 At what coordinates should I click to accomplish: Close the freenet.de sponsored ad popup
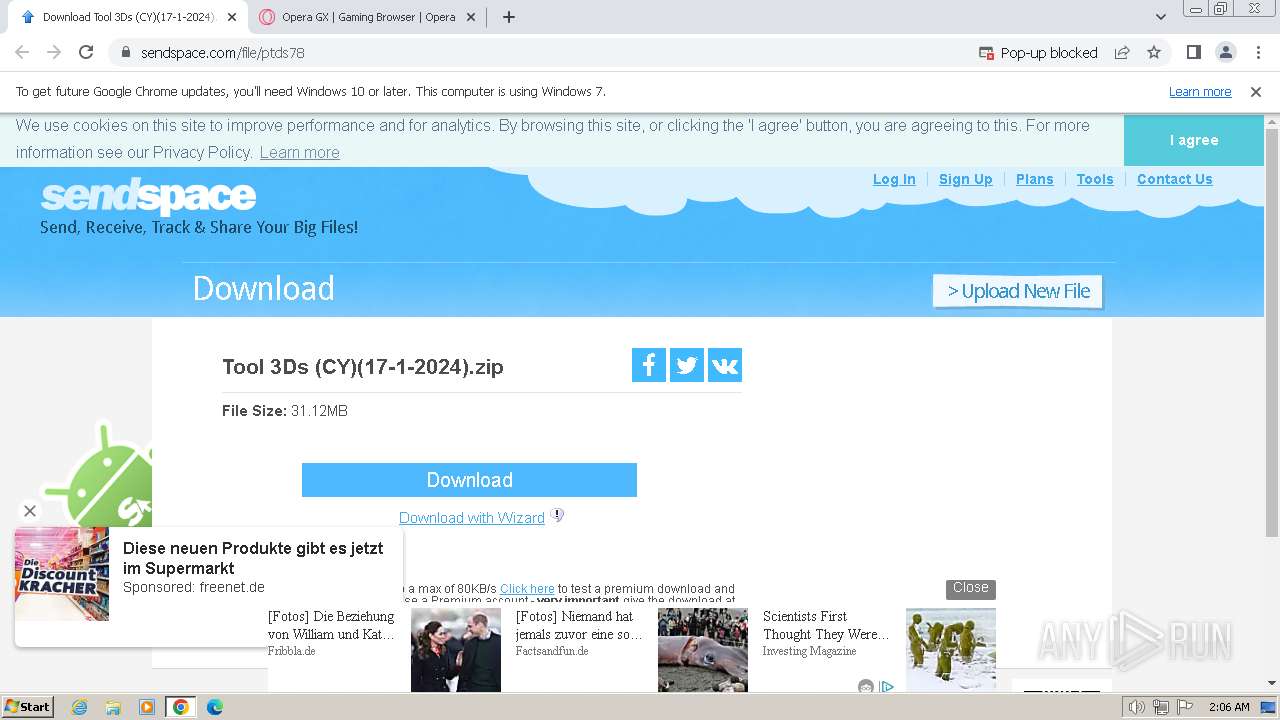[30, 511]
